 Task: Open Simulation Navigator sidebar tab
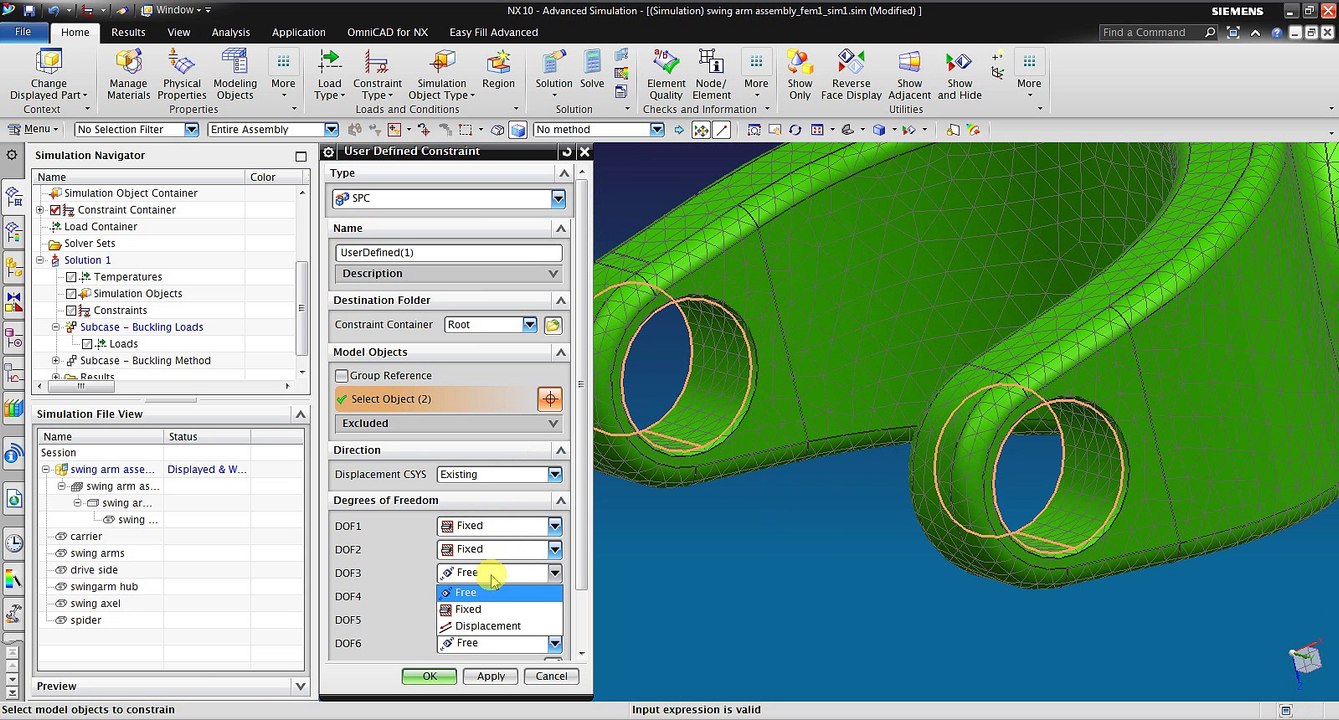point(14,198)
